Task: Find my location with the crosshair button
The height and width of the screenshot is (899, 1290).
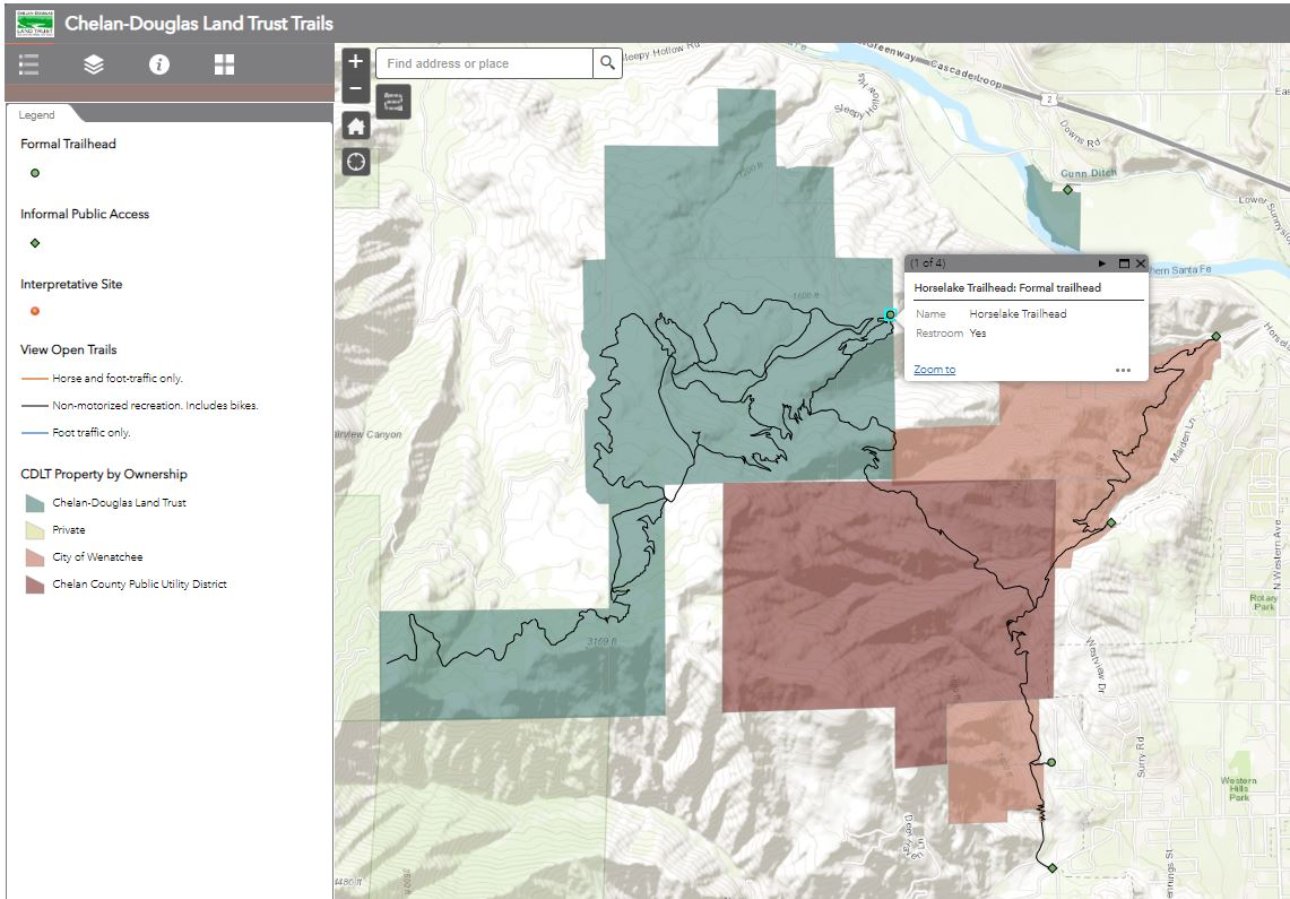Action: tap(356, 161)
